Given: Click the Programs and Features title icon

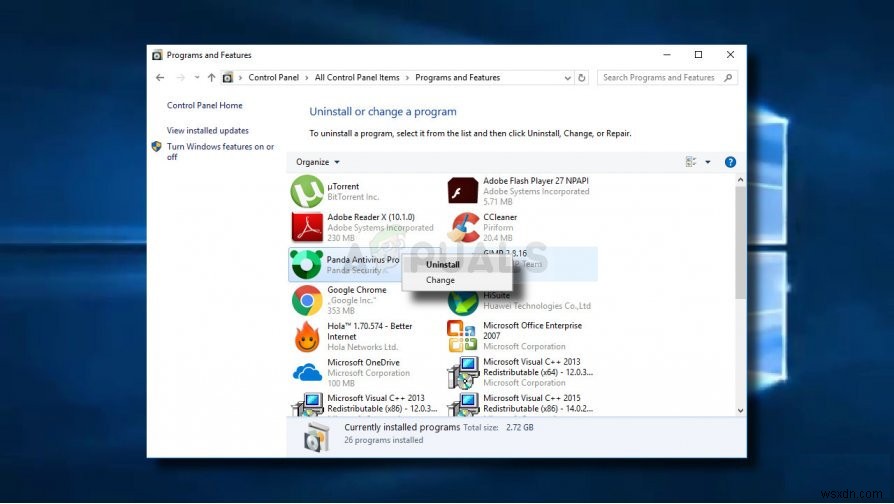Looking at the screenshot, I should pos(157,55).
